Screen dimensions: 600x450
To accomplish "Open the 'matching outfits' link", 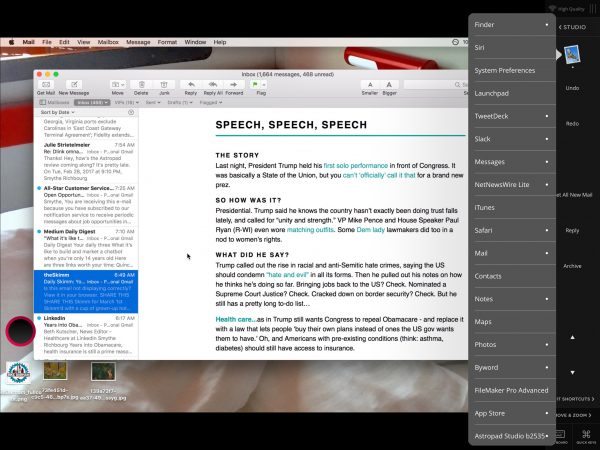I will [x=310, y=230].
